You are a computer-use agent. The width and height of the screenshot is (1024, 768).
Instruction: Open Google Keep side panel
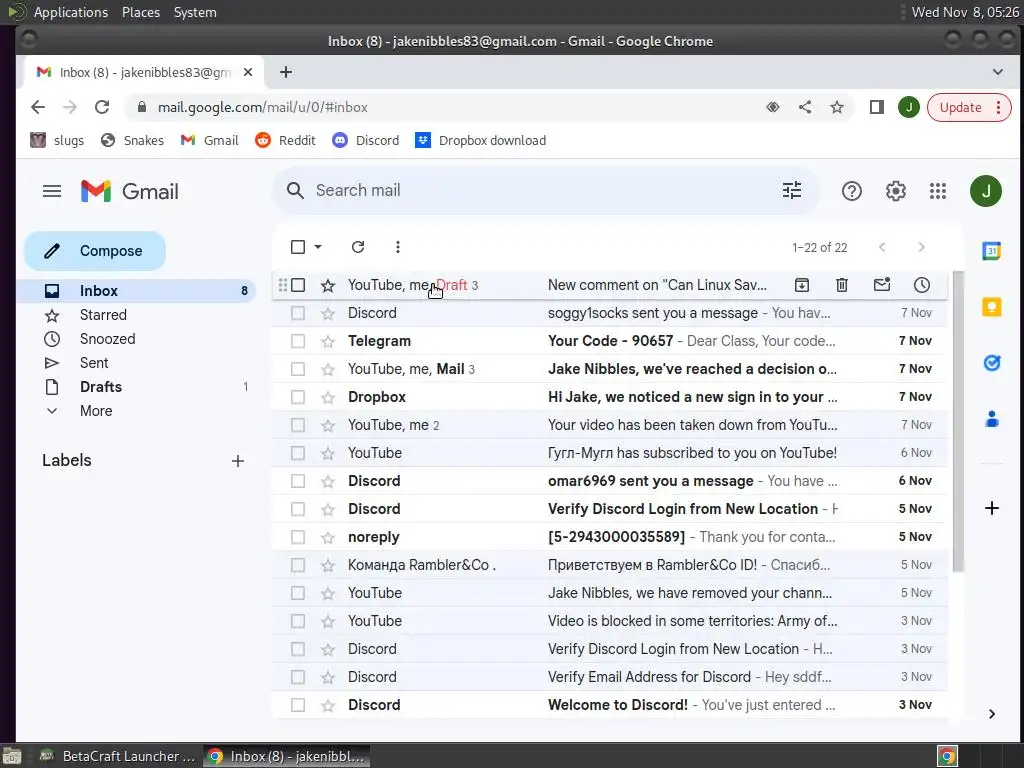tap(991, 306)
